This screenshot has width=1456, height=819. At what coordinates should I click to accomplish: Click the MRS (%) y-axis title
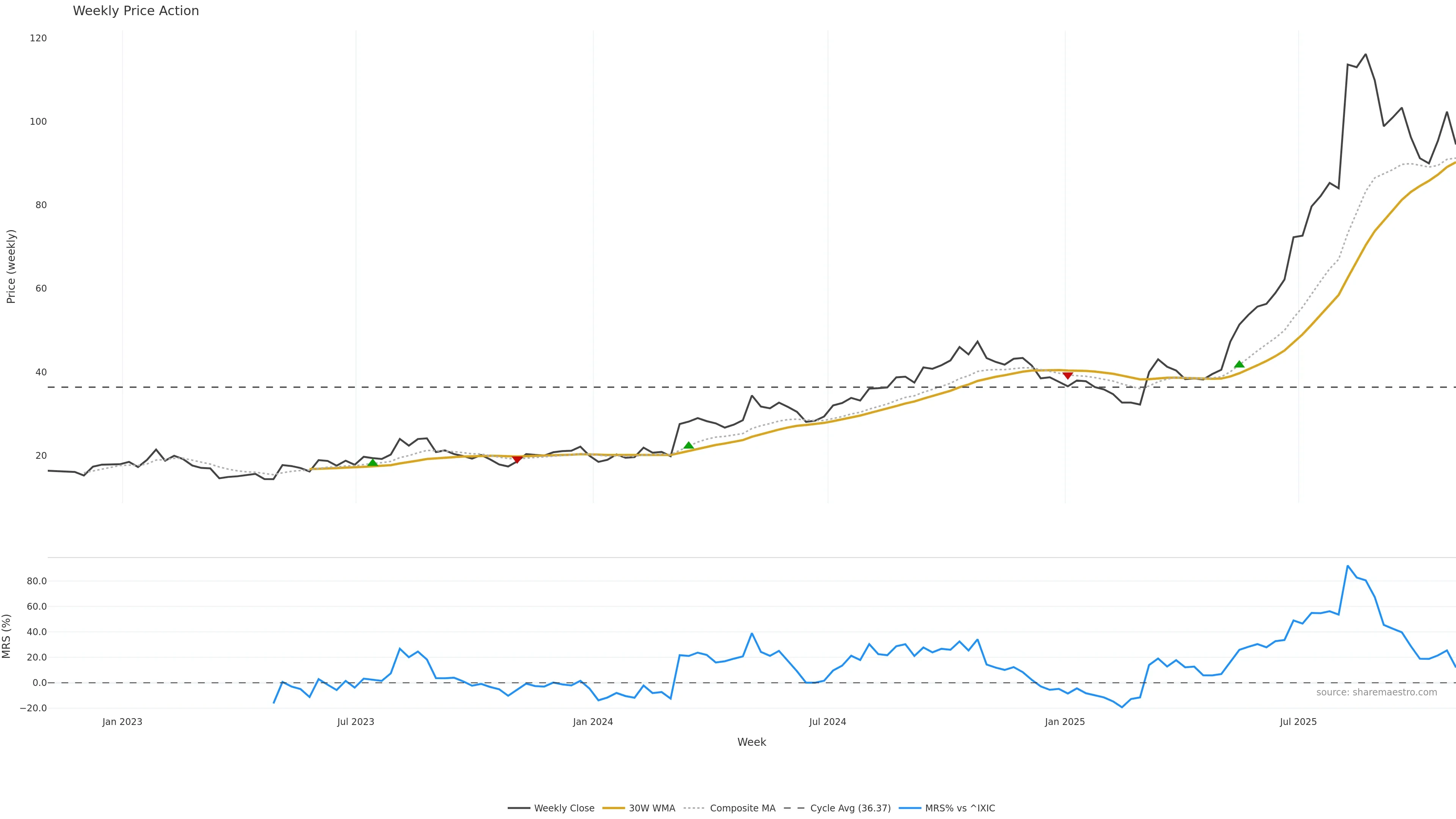pos(7,636)
